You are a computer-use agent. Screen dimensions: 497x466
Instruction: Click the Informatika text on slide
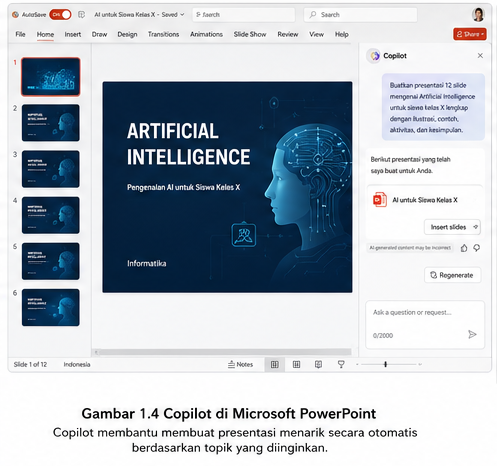[147, 264]
